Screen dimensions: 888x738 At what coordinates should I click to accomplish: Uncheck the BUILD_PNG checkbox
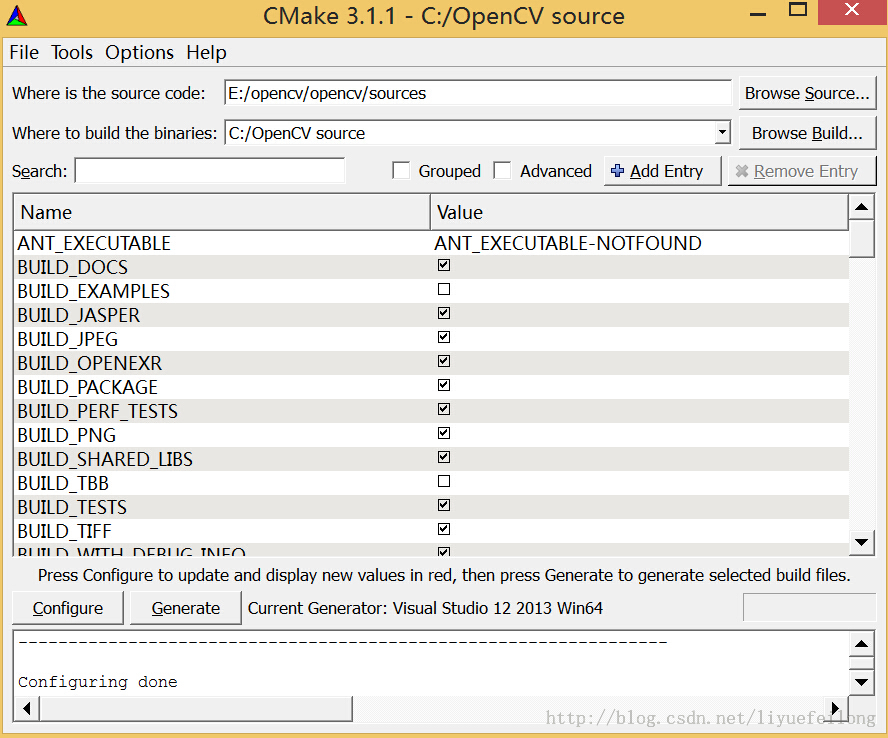click(444, 433)
